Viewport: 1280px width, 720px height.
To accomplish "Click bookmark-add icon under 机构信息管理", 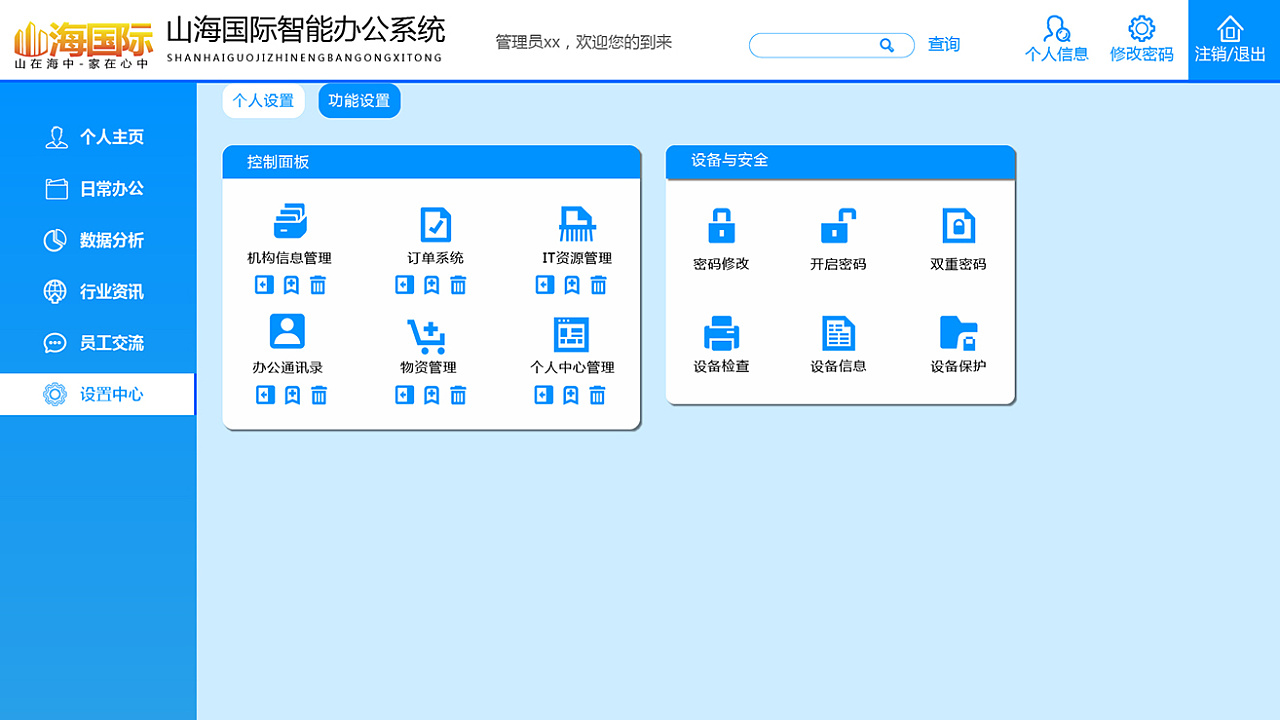I will 291,286.
